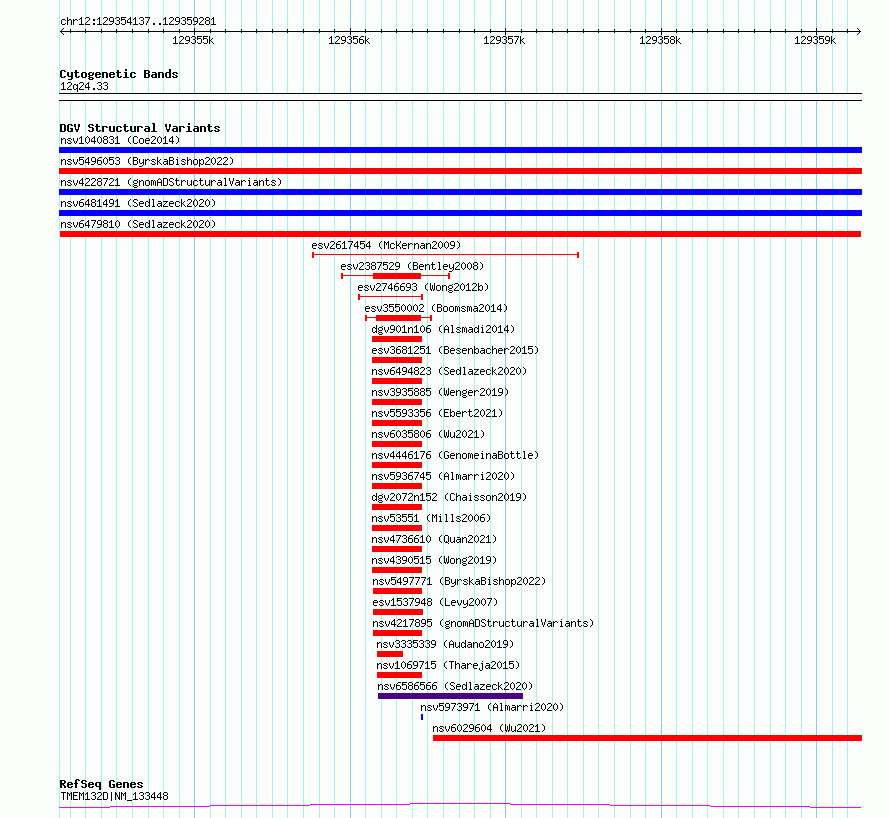890x818 pixels.
Task: Click the 12q24.33 band label
Action: click(84, 86)
